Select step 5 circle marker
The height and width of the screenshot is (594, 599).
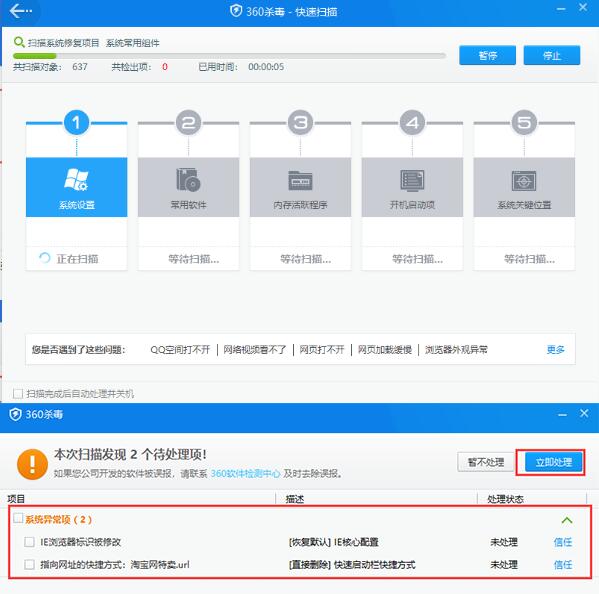pos(524,123)
